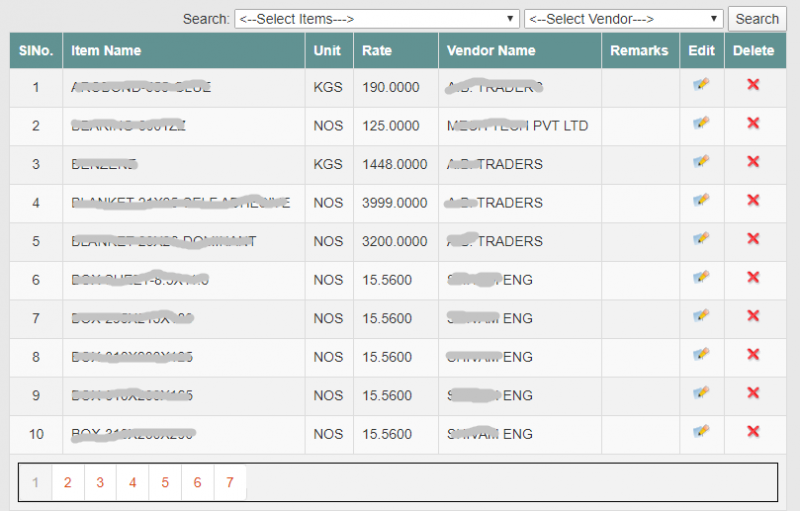Delete row 7 entry
Screen dimensions: 800x511
click(753, 316)
